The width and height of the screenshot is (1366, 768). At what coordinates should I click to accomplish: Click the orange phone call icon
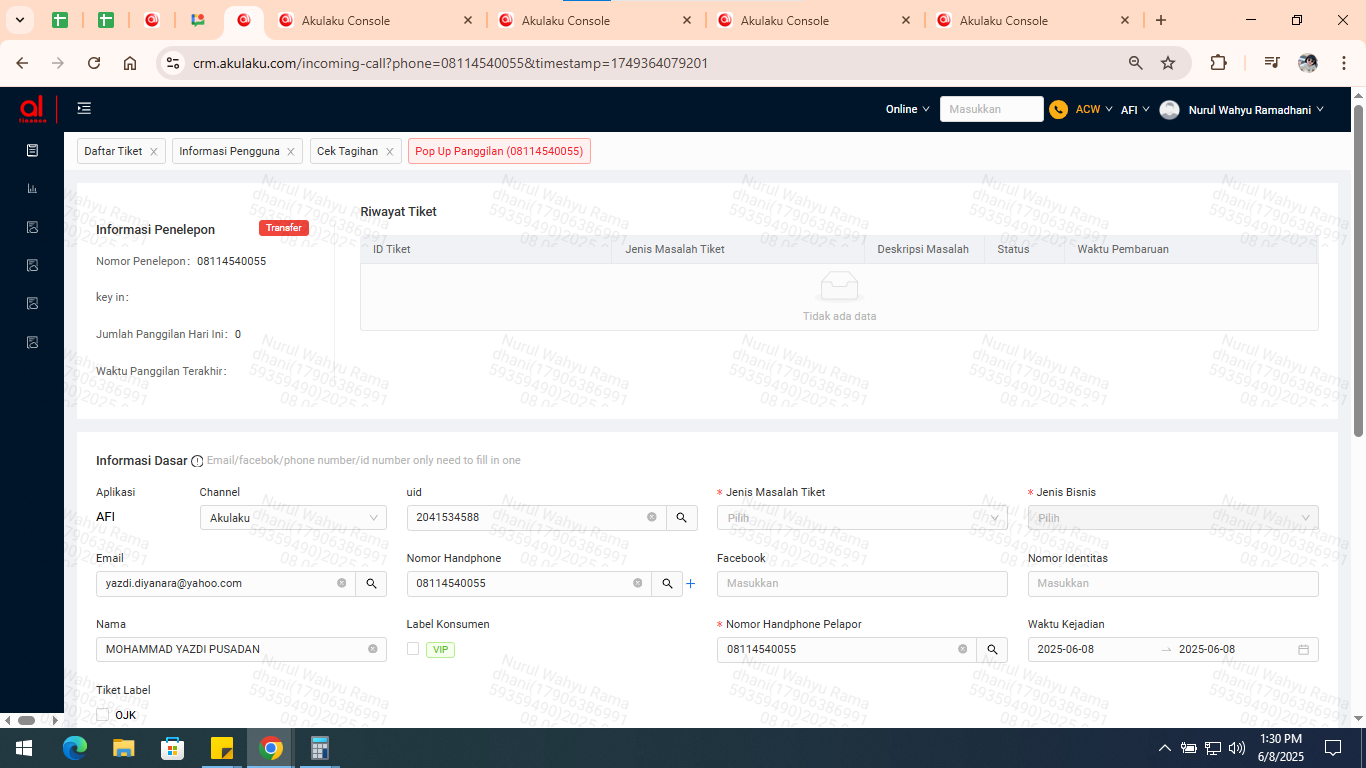(1058, 110)
